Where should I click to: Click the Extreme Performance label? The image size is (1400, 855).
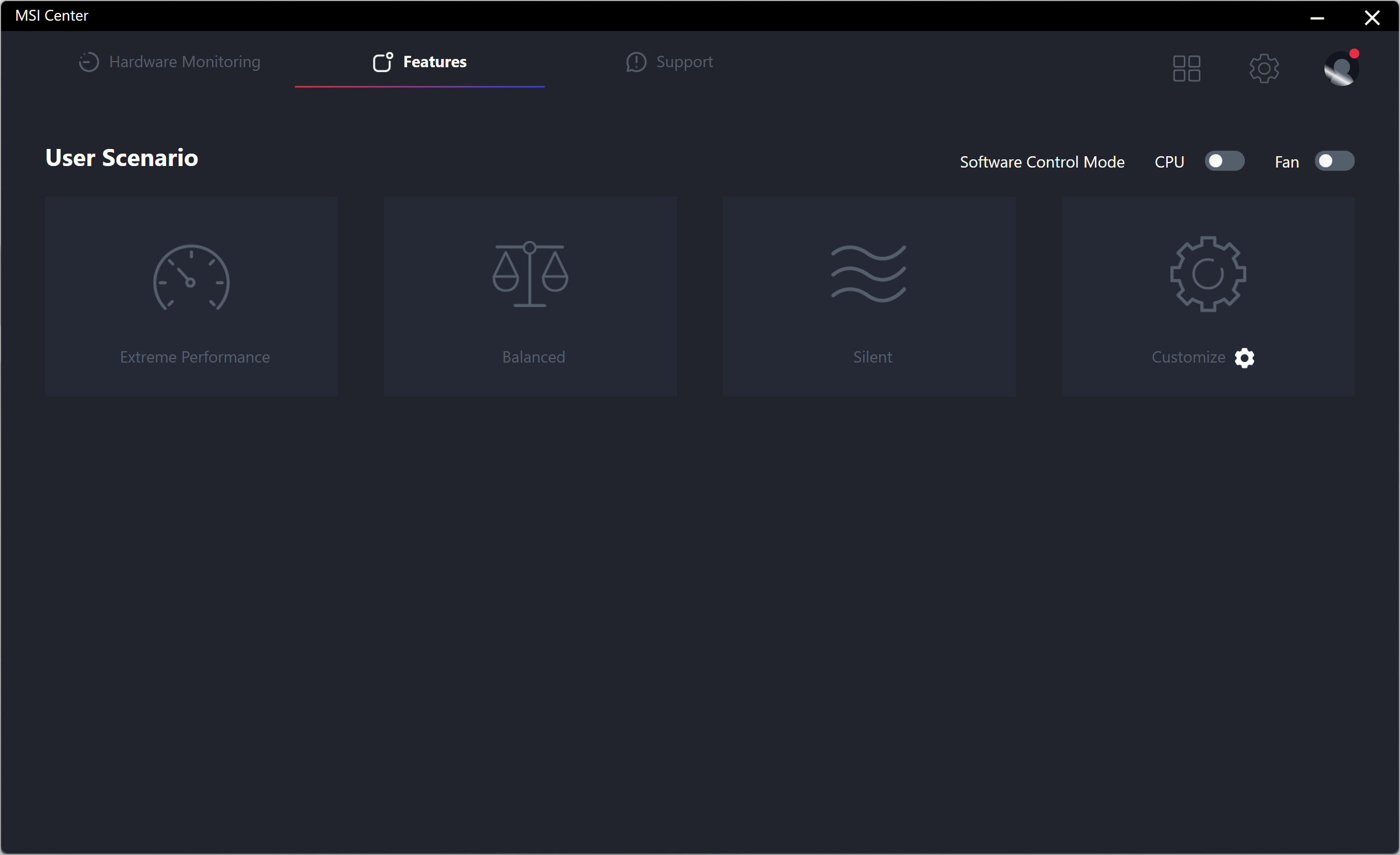click(194, 357)
